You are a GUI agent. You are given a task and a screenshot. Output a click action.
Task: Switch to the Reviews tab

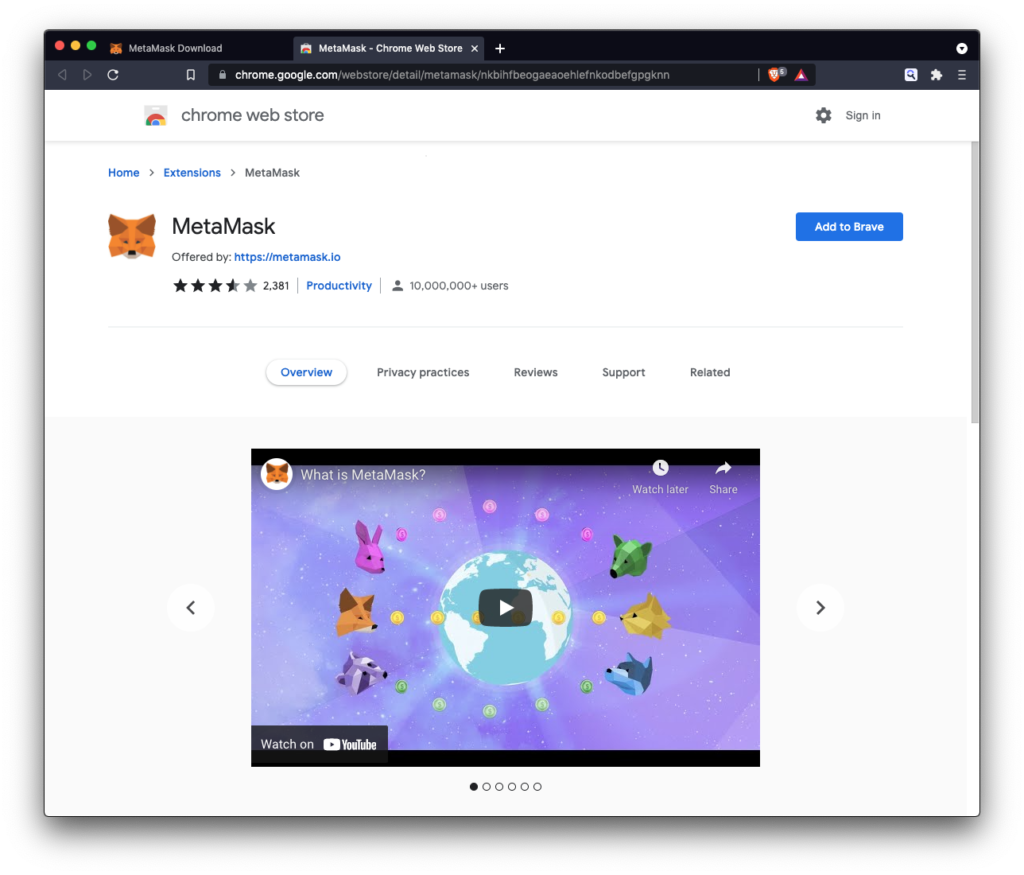536,373
